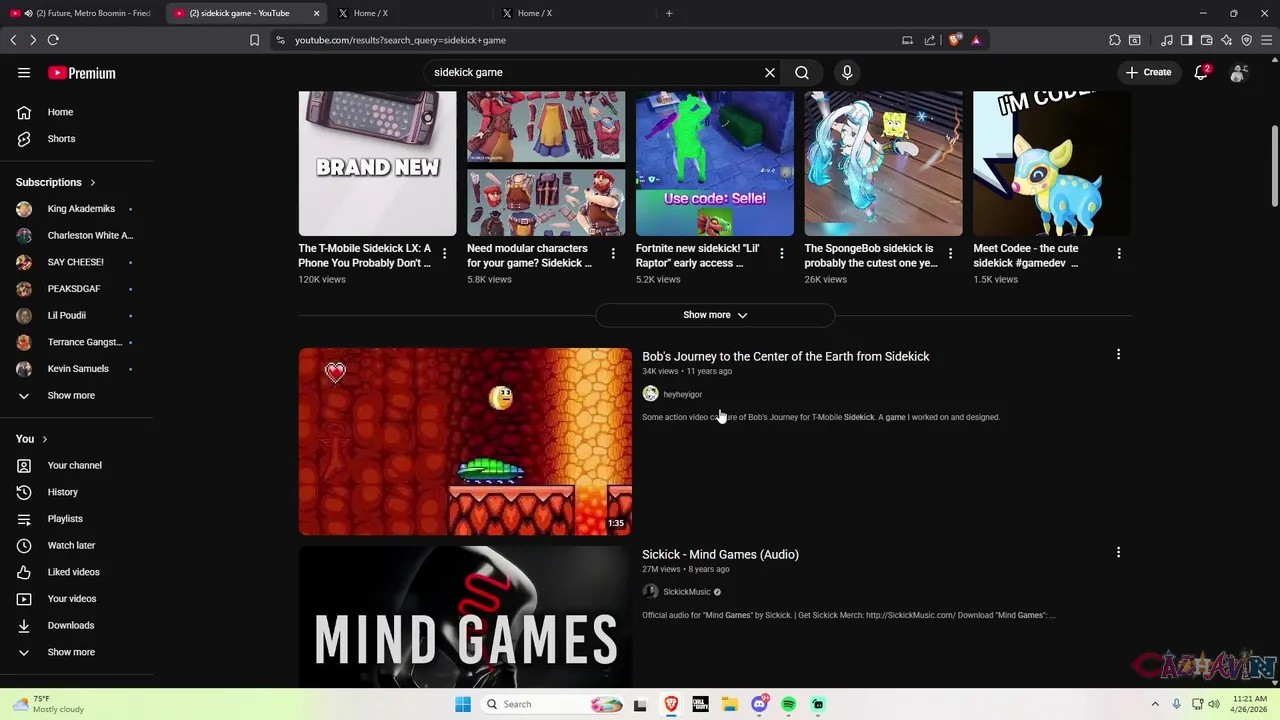Open Windows Start menu

click(462, 704)
